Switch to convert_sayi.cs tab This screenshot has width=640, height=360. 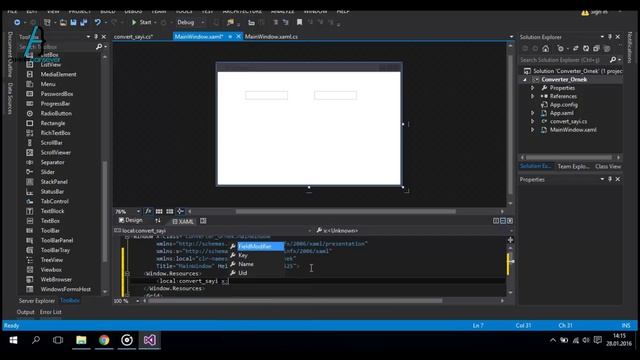click(134, 37)
